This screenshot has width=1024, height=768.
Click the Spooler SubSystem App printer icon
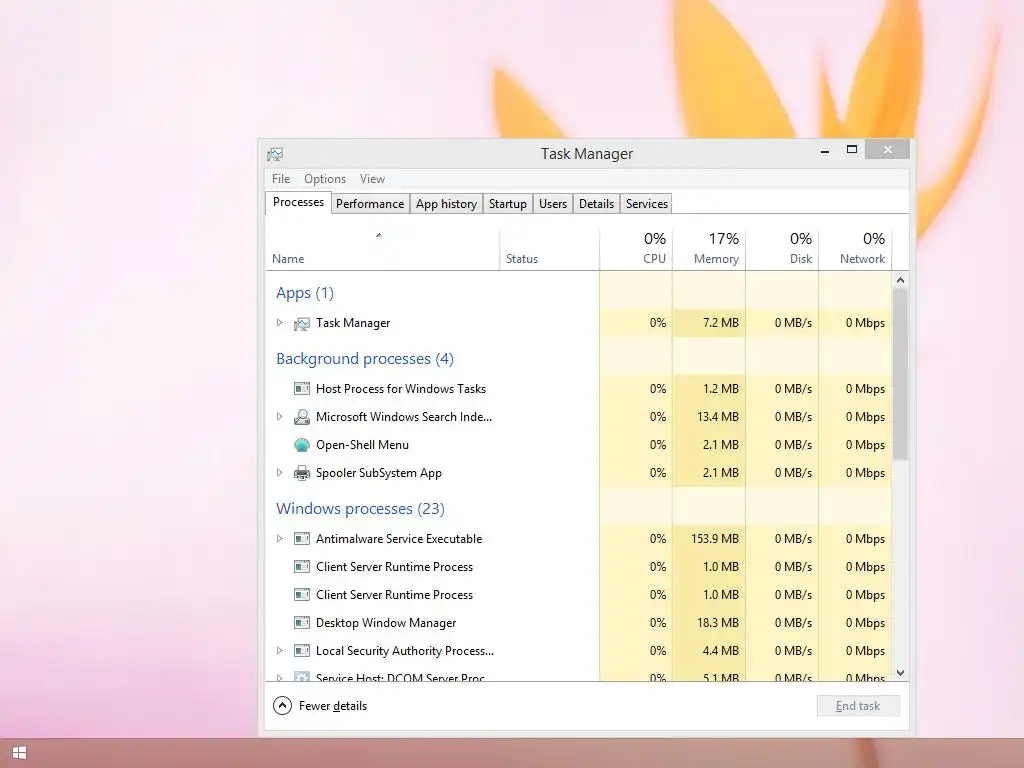pos(302,473)
